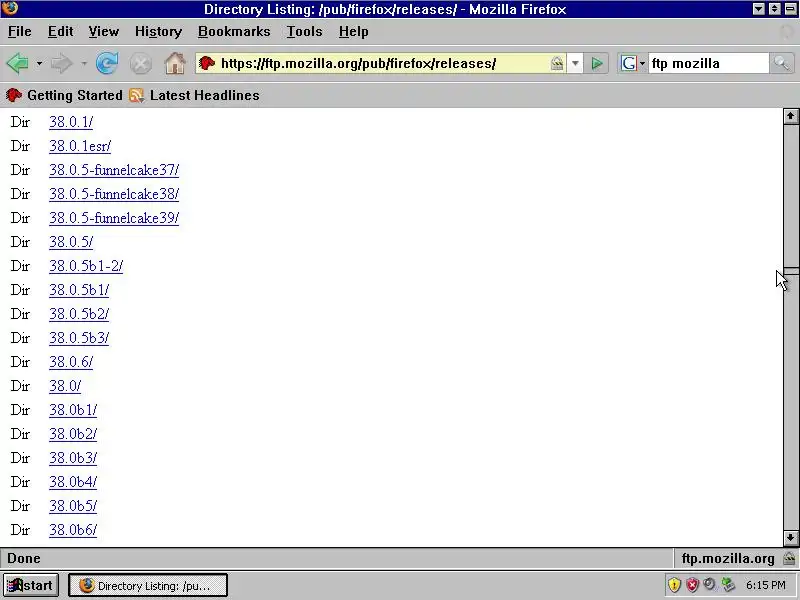Open the 38.0.5-funnelcake38/ directory

[x=114, y=194]
